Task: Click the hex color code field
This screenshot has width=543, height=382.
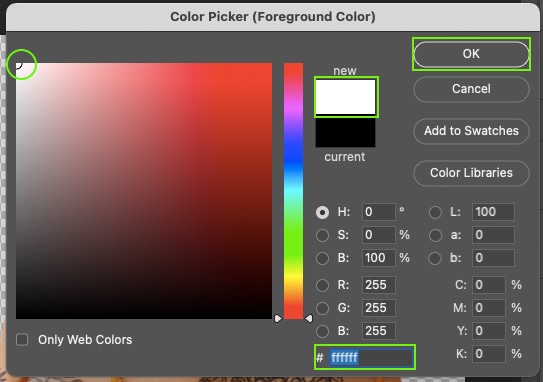Action: tap(370, 357)
